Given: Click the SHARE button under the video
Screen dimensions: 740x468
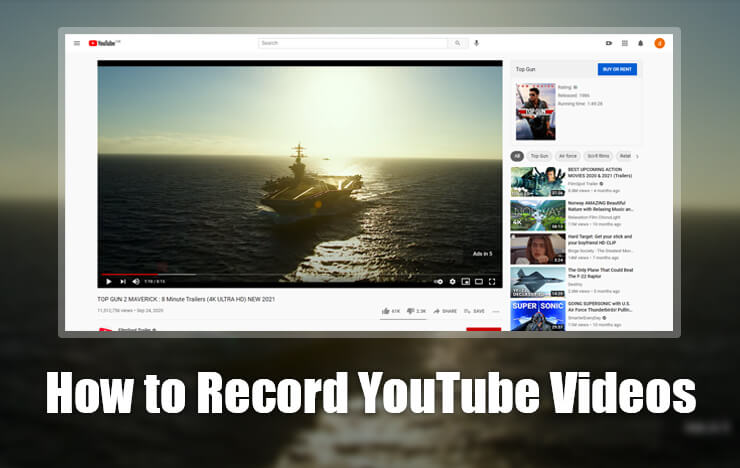Looking at the screenshot, I should tap(445, 311).
